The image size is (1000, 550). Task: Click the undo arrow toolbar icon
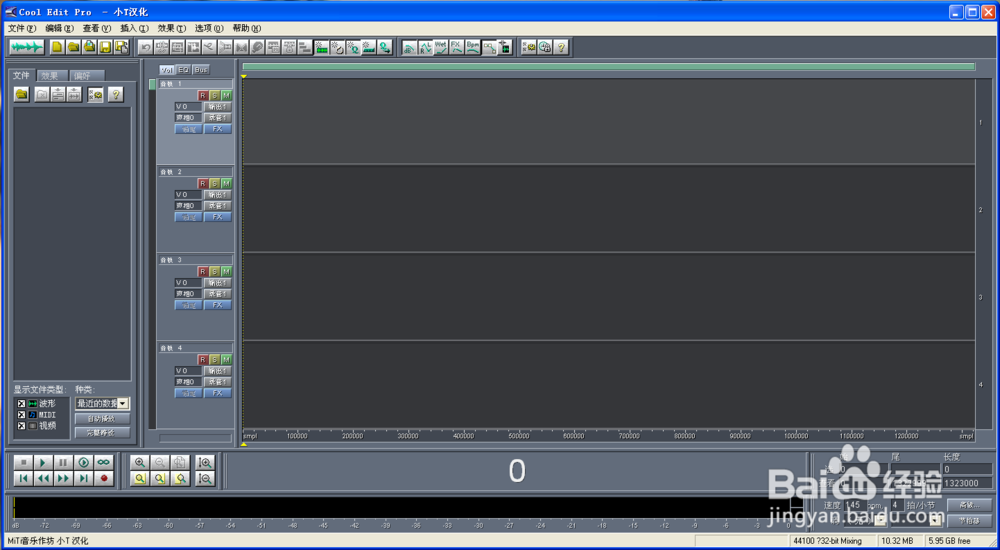[x=146, y=47]
